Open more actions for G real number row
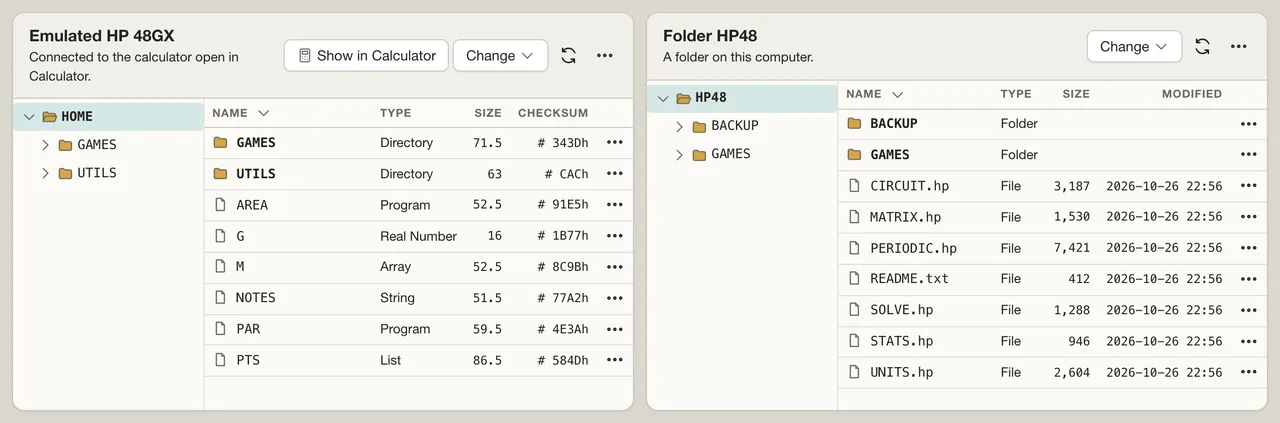The width and height of the screenshot is (1280, 423). pyautogui.click(x=614, y=236)
